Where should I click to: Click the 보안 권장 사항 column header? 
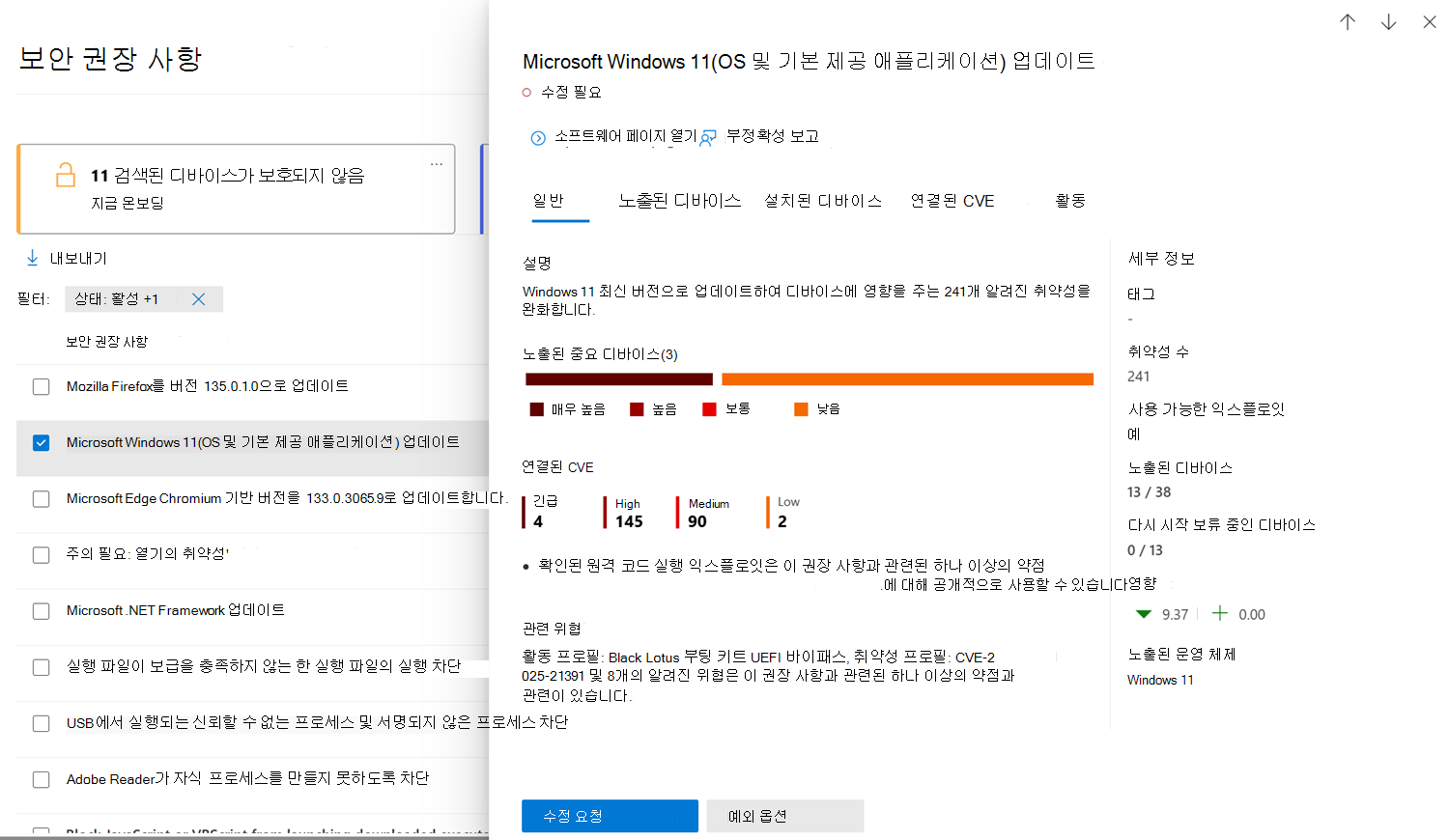point(107,342)
